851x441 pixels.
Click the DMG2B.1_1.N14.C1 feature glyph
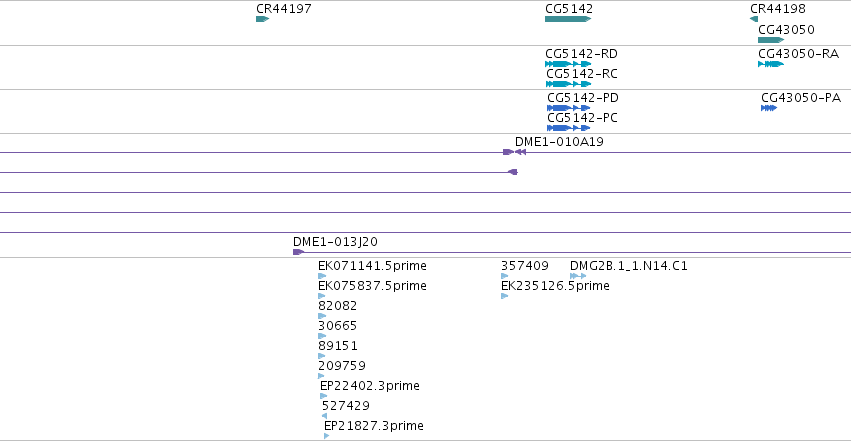[x=578, y=276]
